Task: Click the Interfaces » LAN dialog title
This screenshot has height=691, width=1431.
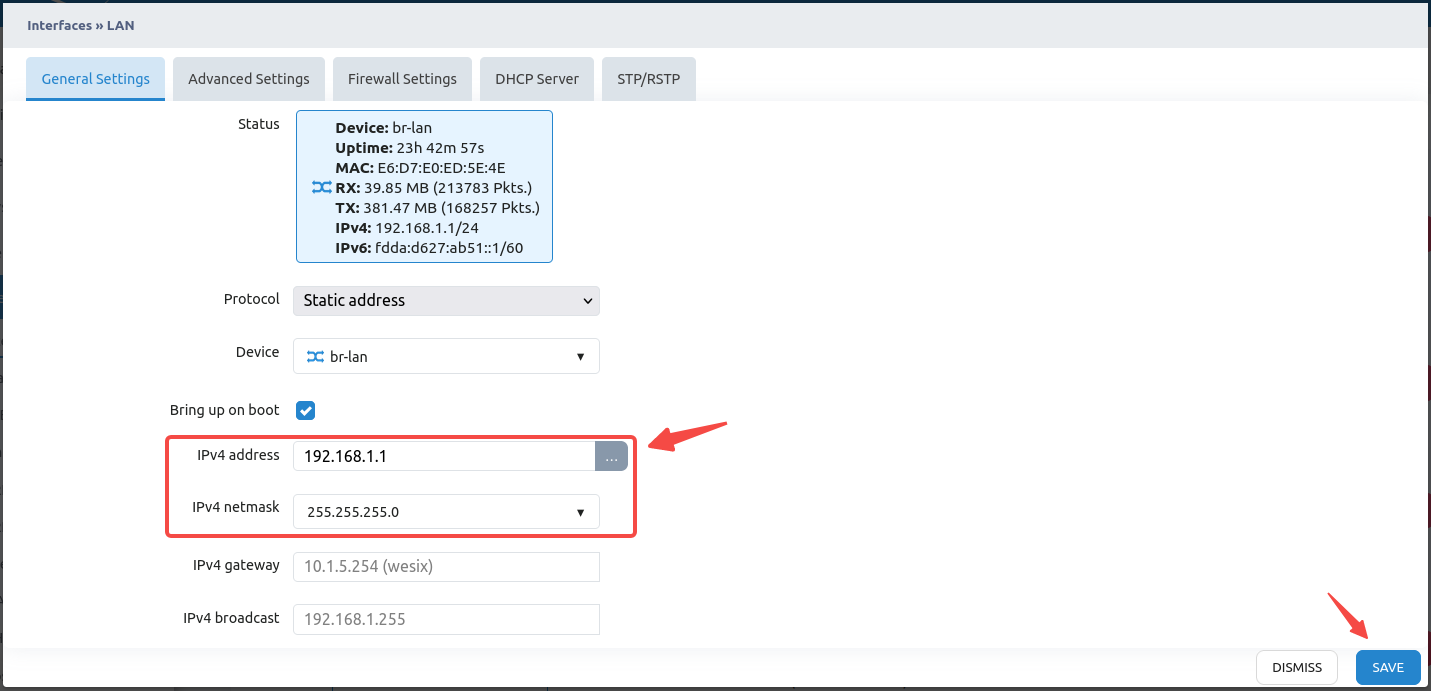Action: point(81,25)
